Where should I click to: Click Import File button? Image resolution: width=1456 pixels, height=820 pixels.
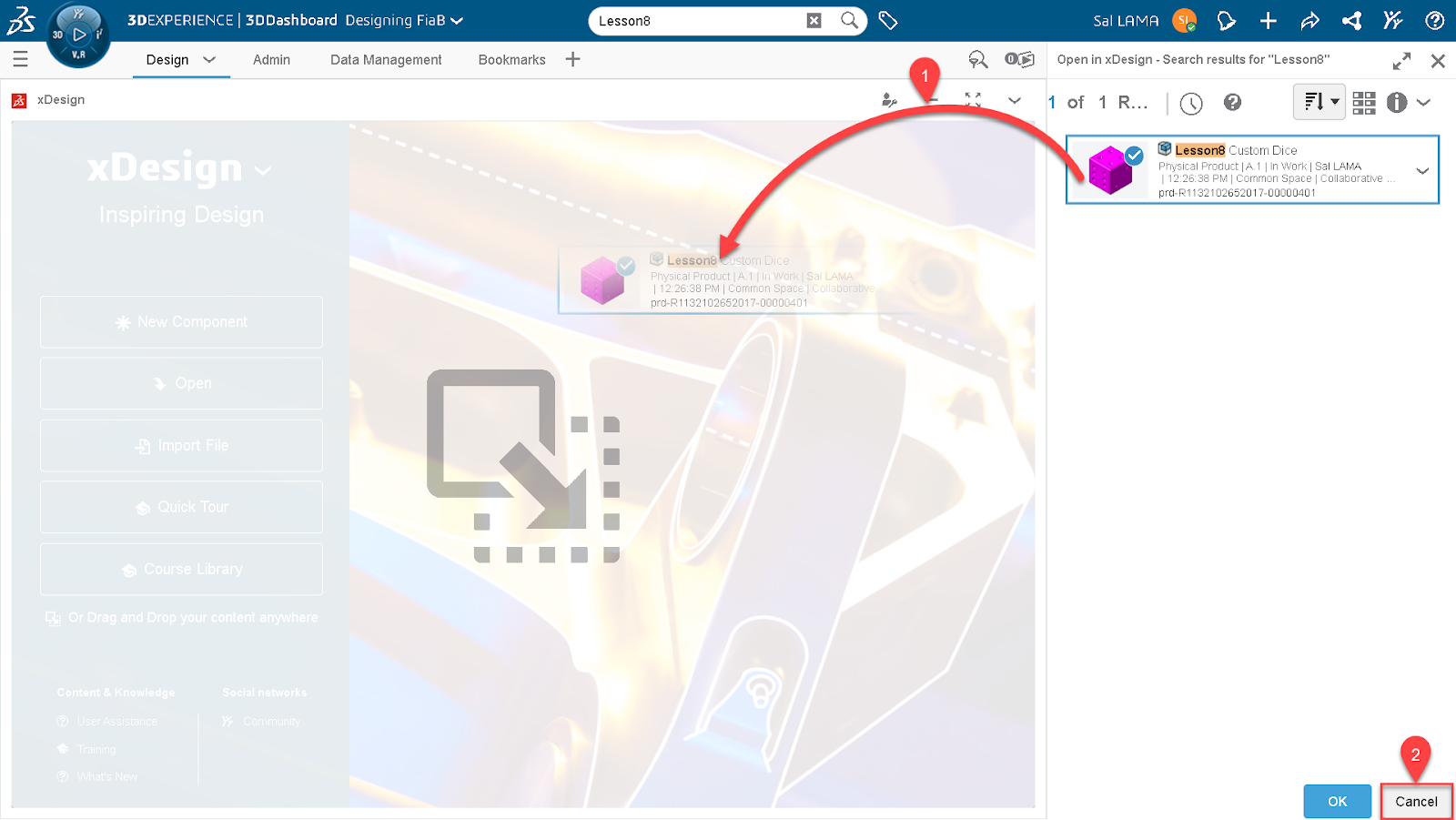(x=181, y=445)
